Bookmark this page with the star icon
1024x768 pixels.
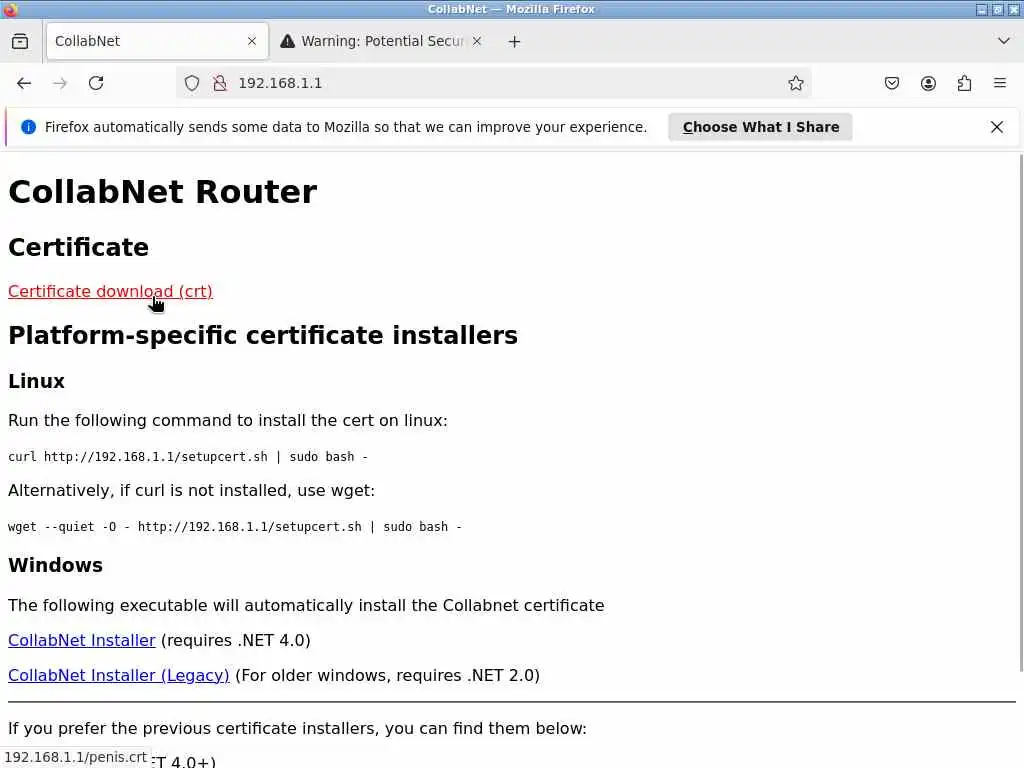[x=795, y=83]
